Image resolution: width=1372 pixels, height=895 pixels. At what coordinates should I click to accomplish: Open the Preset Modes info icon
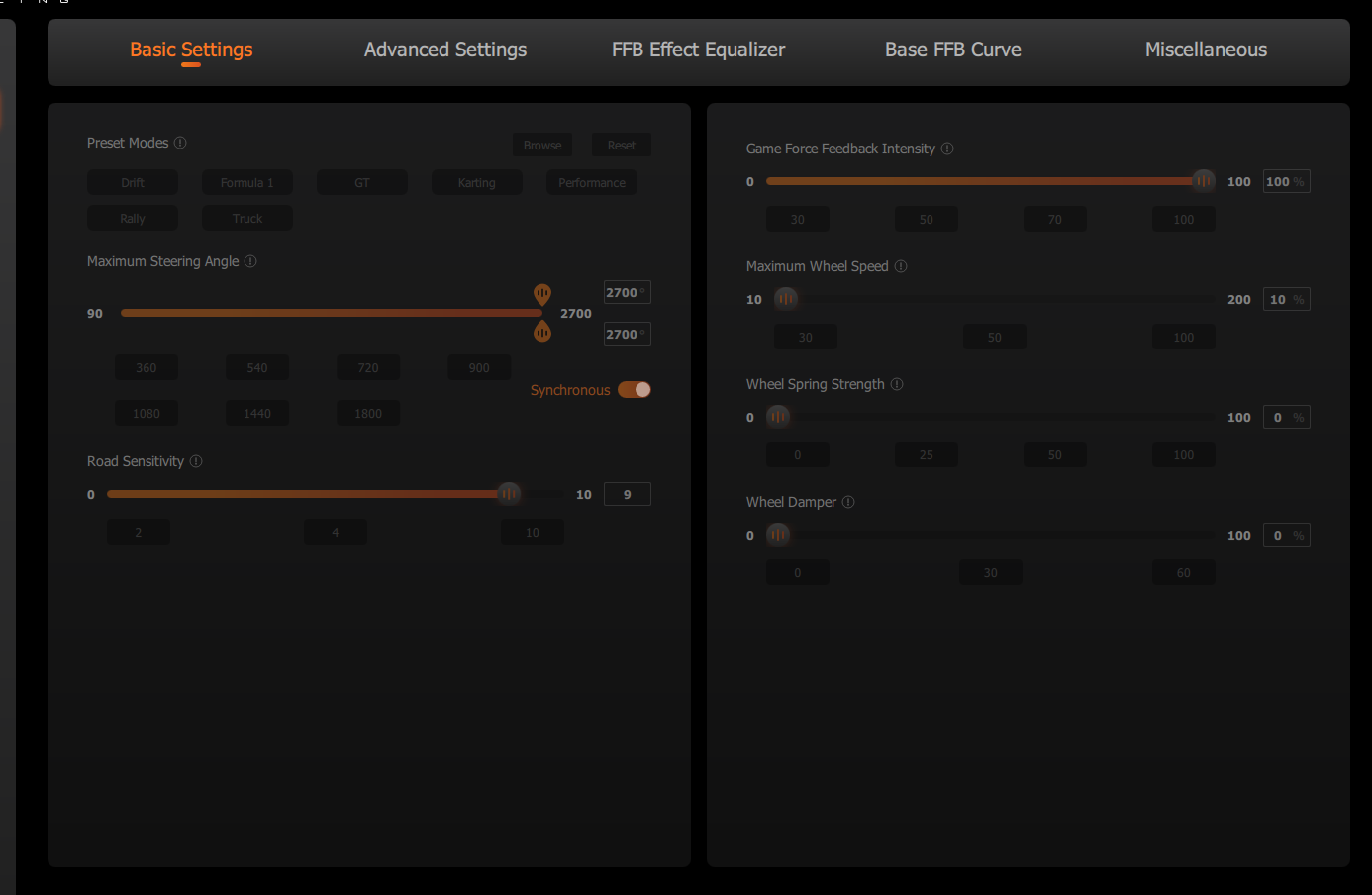[180, 143]
